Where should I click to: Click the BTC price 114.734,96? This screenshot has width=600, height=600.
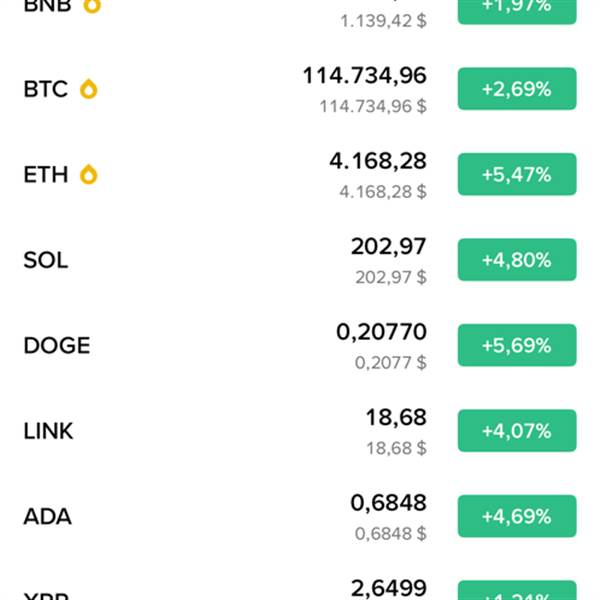pyautogui.click(x=364, y=75)
